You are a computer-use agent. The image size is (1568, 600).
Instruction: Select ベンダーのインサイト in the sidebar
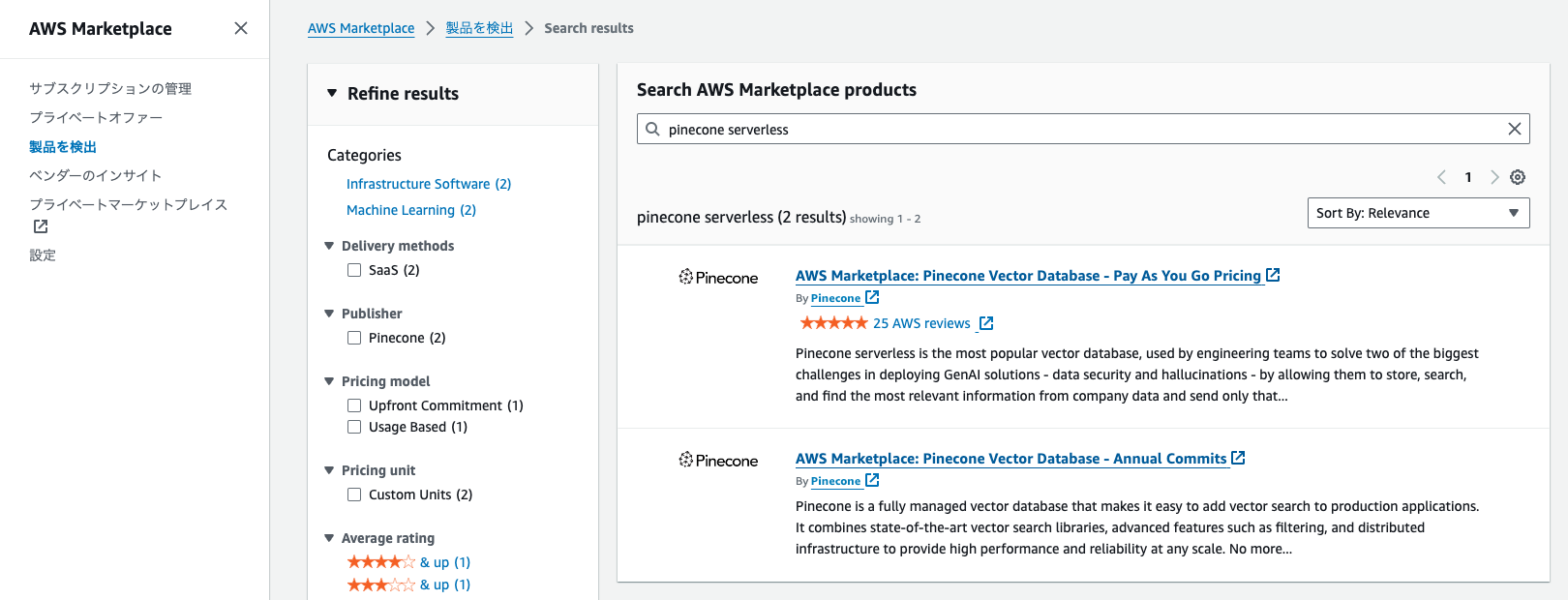tap(96, 175)
